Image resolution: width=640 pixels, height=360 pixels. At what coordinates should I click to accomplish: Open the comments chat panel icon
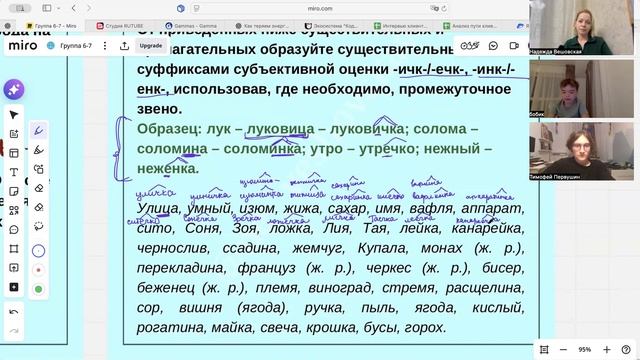click(x=493, y=46)
